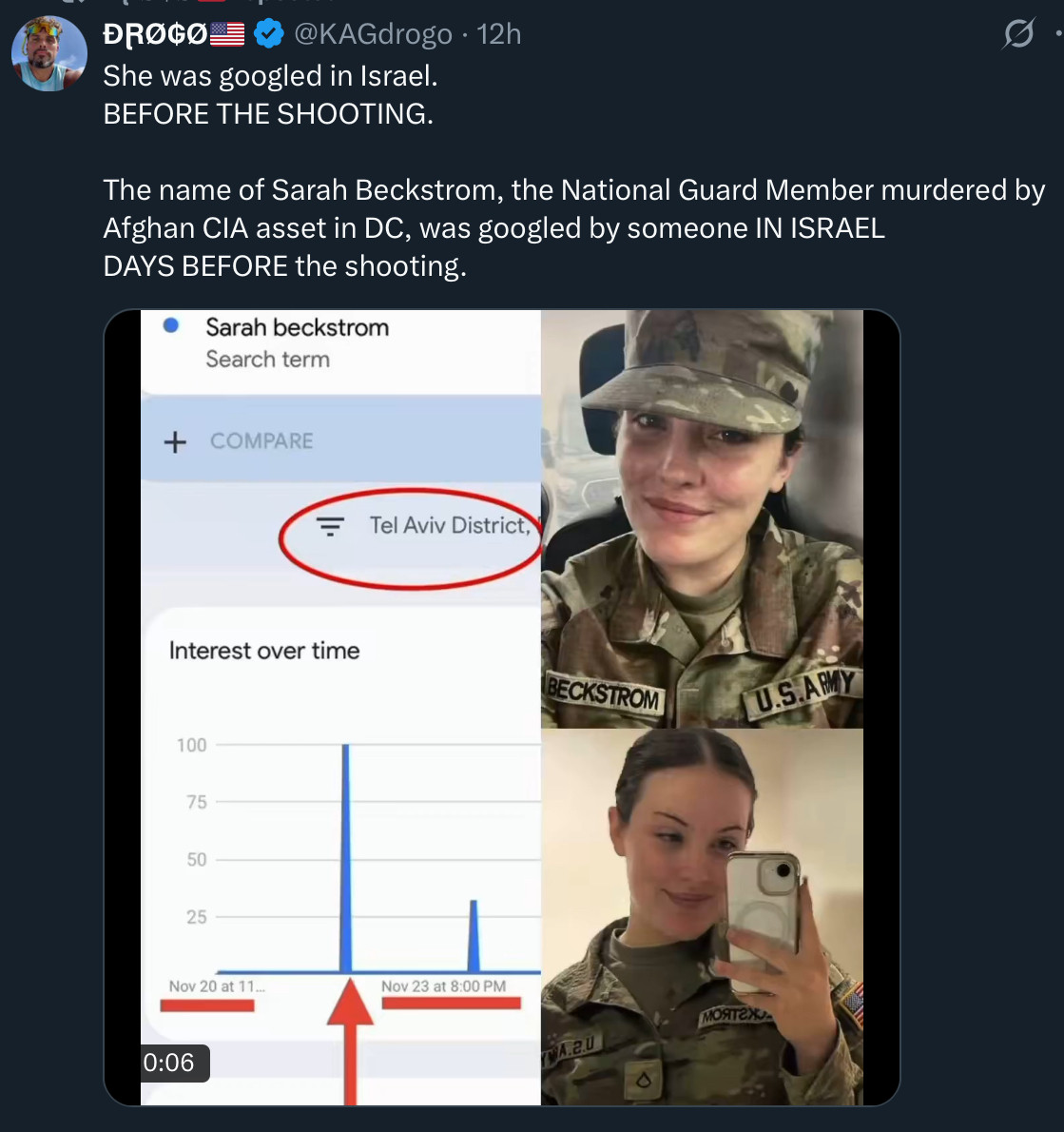Click the filter lines icon near Tel Aviv

[330, 526]
